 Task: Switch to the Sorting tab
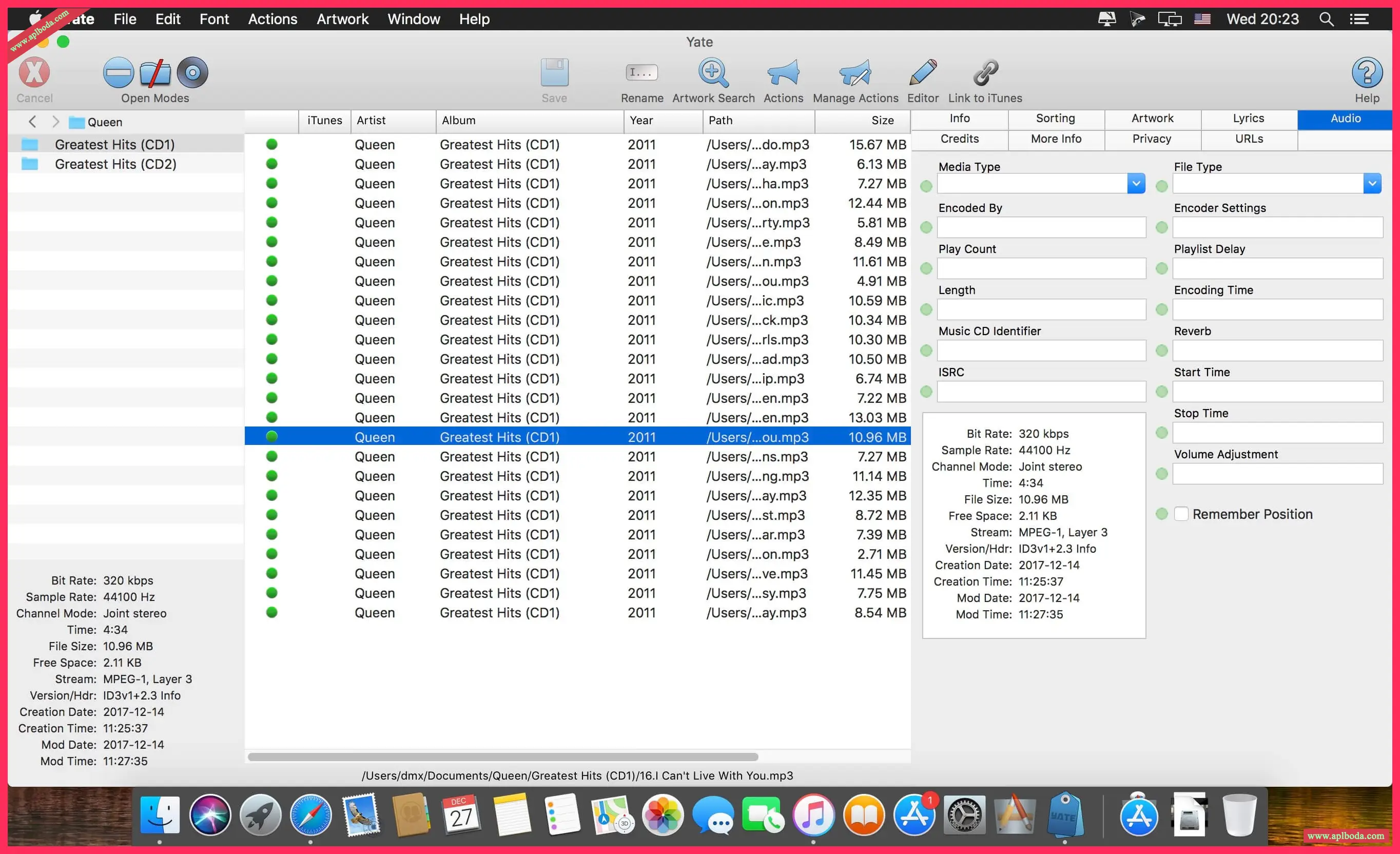click(x=1056, y=119)
